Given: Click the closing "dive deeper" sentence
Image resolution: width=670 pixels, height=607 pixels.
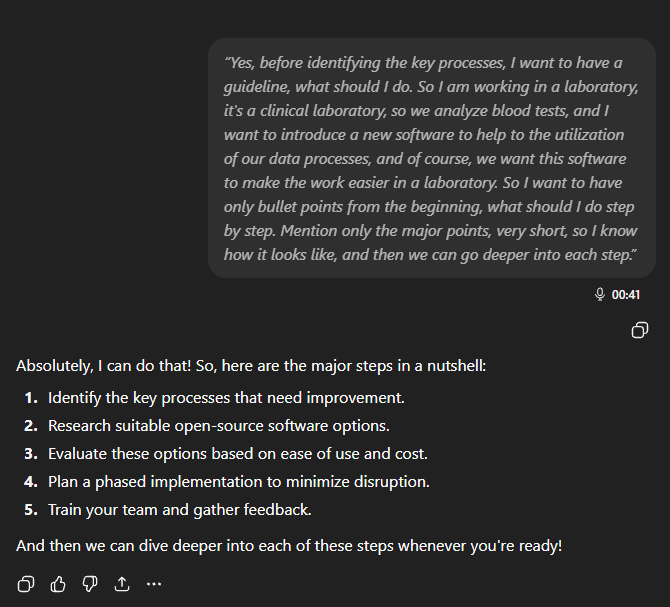Looking at the screenshot, I should [289, 546].
